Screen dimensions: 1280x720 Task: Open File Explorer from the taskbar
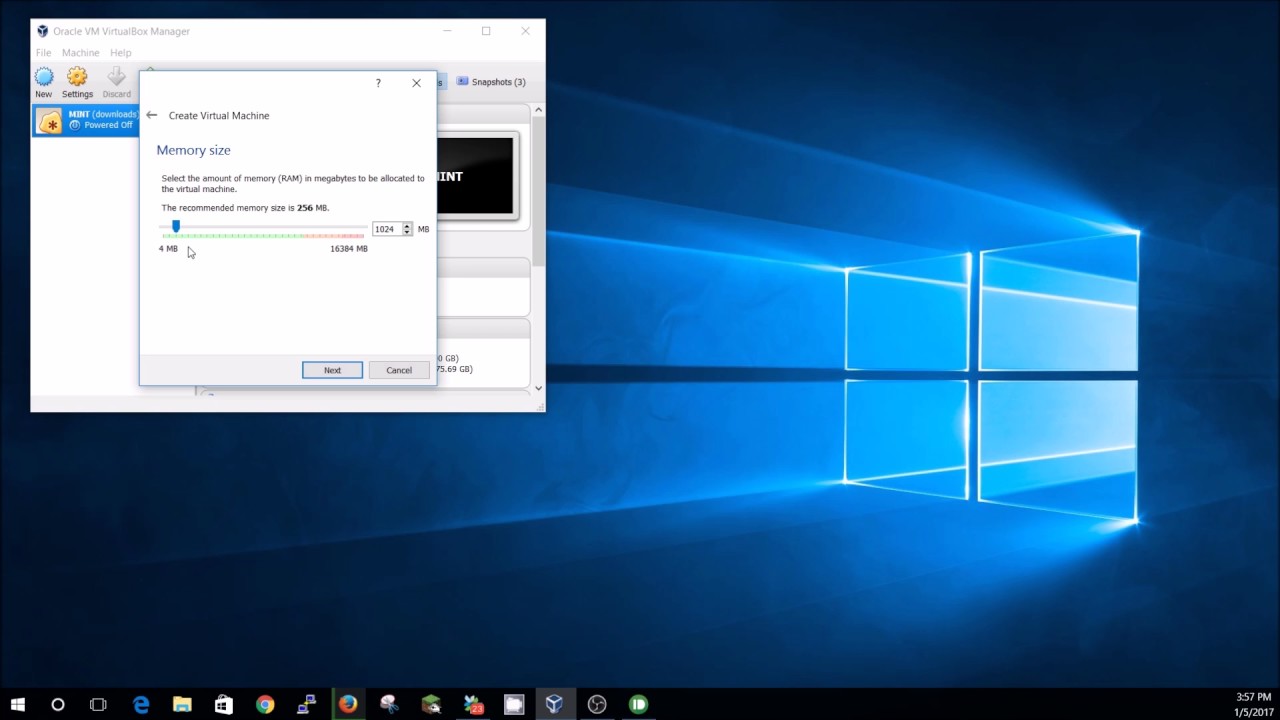(x=182, y=704)
